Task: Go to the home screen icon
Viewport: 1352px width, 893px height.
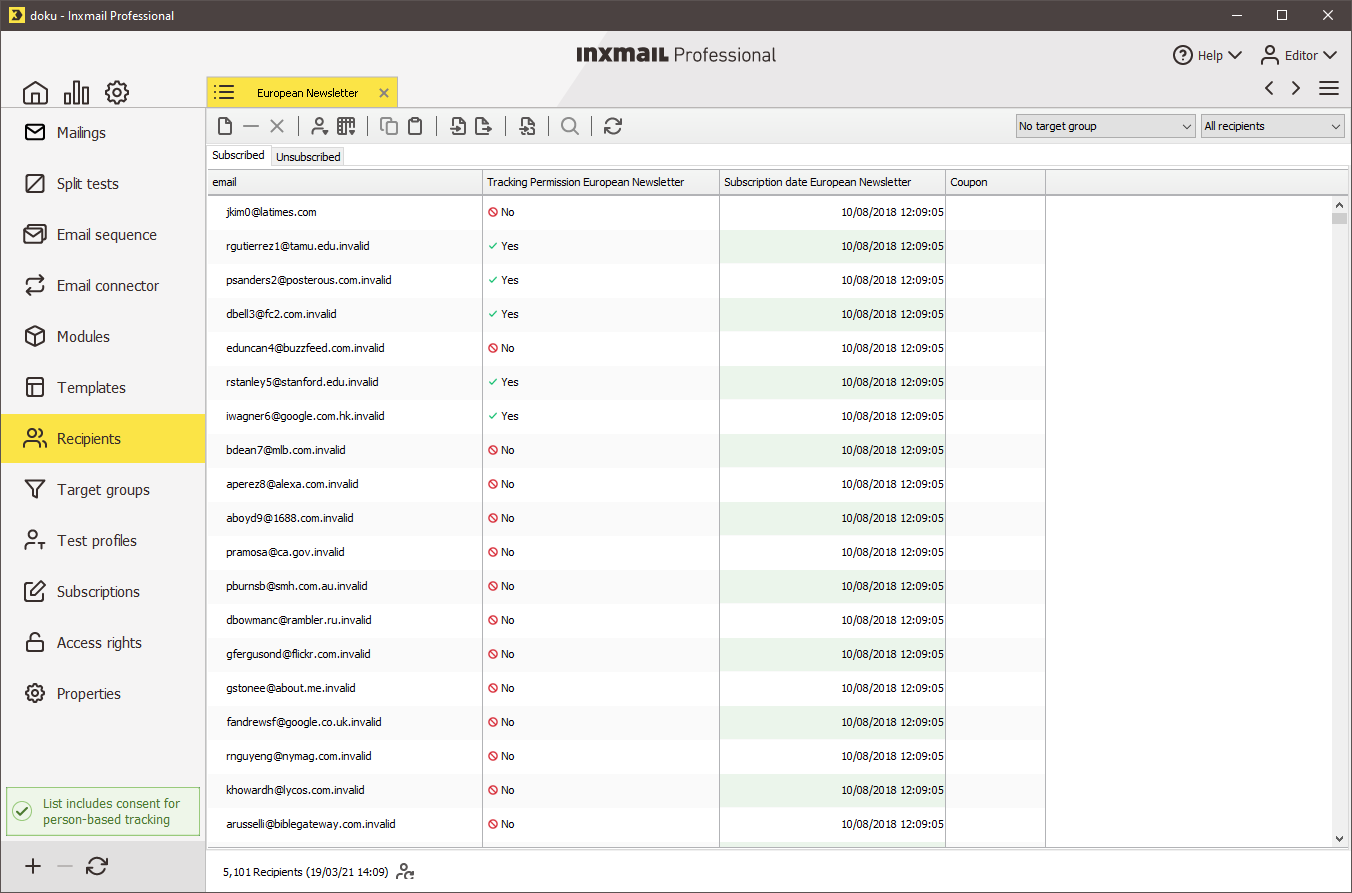Action: [35, 93]
